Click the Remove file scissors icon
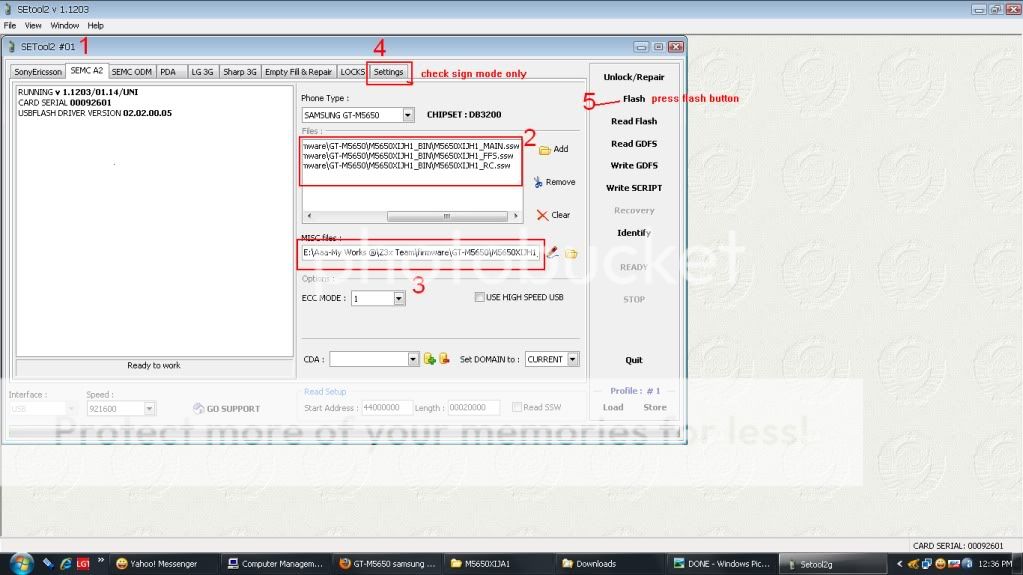The height and width of the screenshot is (575, 1023). (538, 182)
